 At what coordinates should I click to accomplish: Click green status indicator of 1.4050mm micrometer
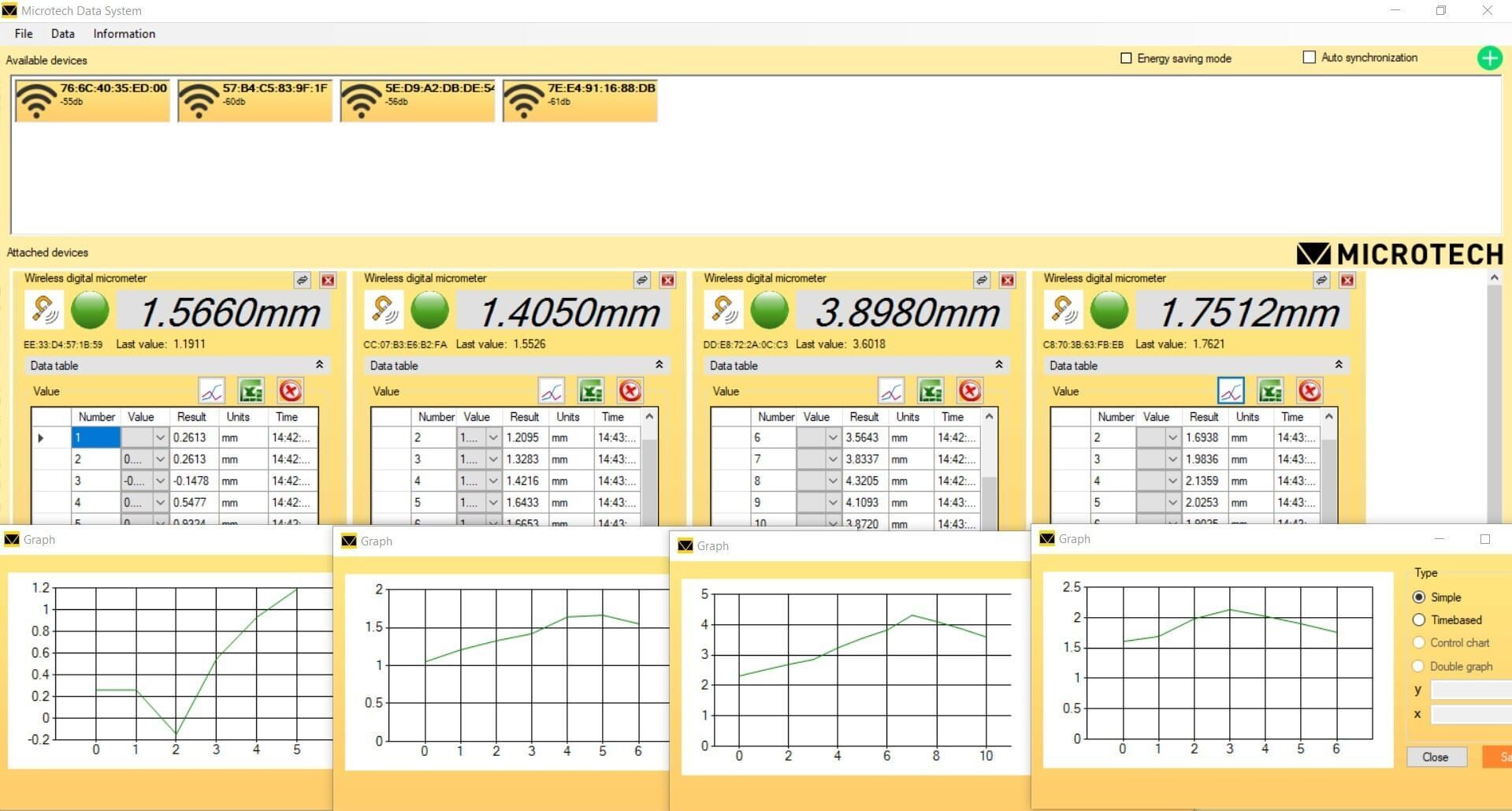pos(430,310)
